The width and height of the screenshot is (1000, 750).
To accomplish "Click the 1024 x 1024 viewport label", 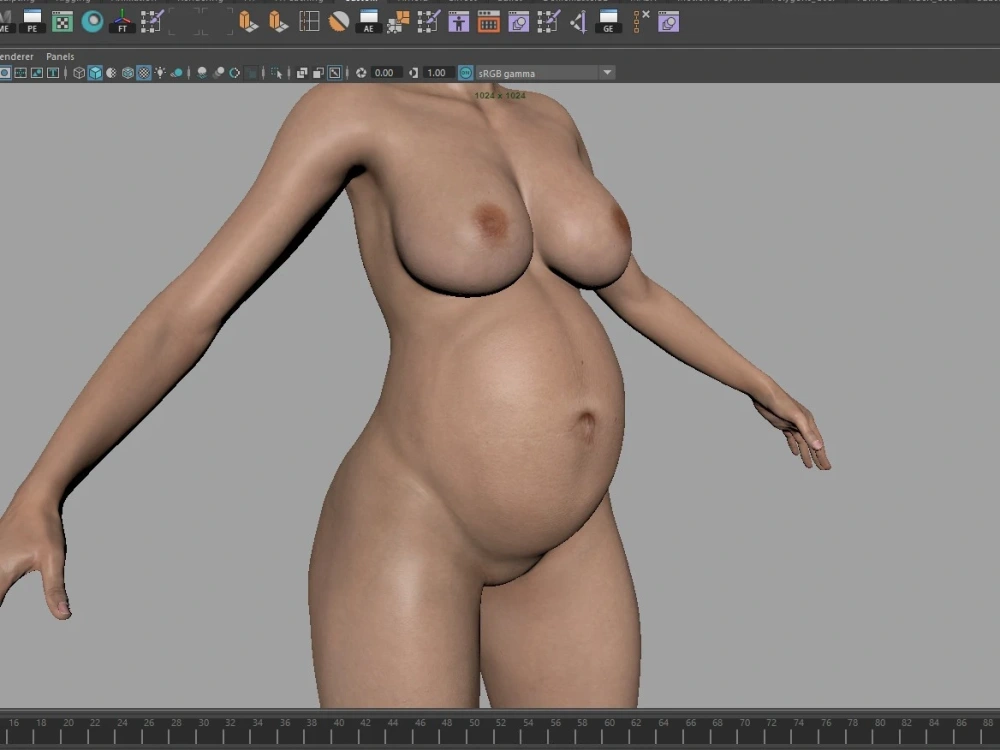I will 500,95.
